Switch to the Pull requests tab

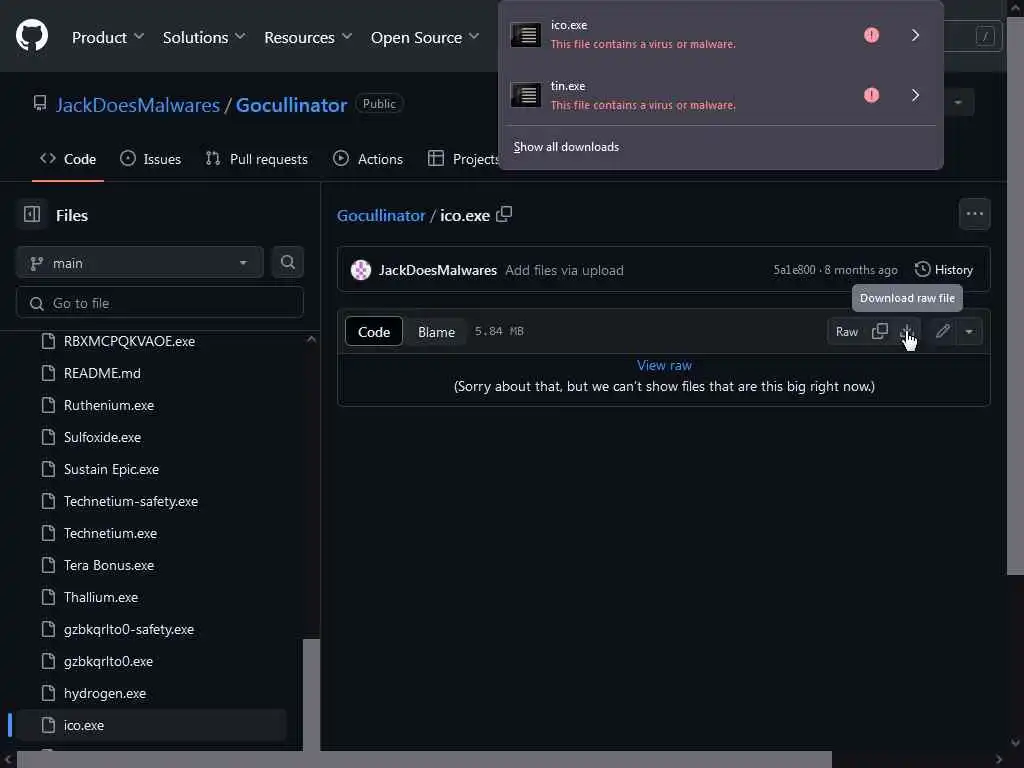257,159
